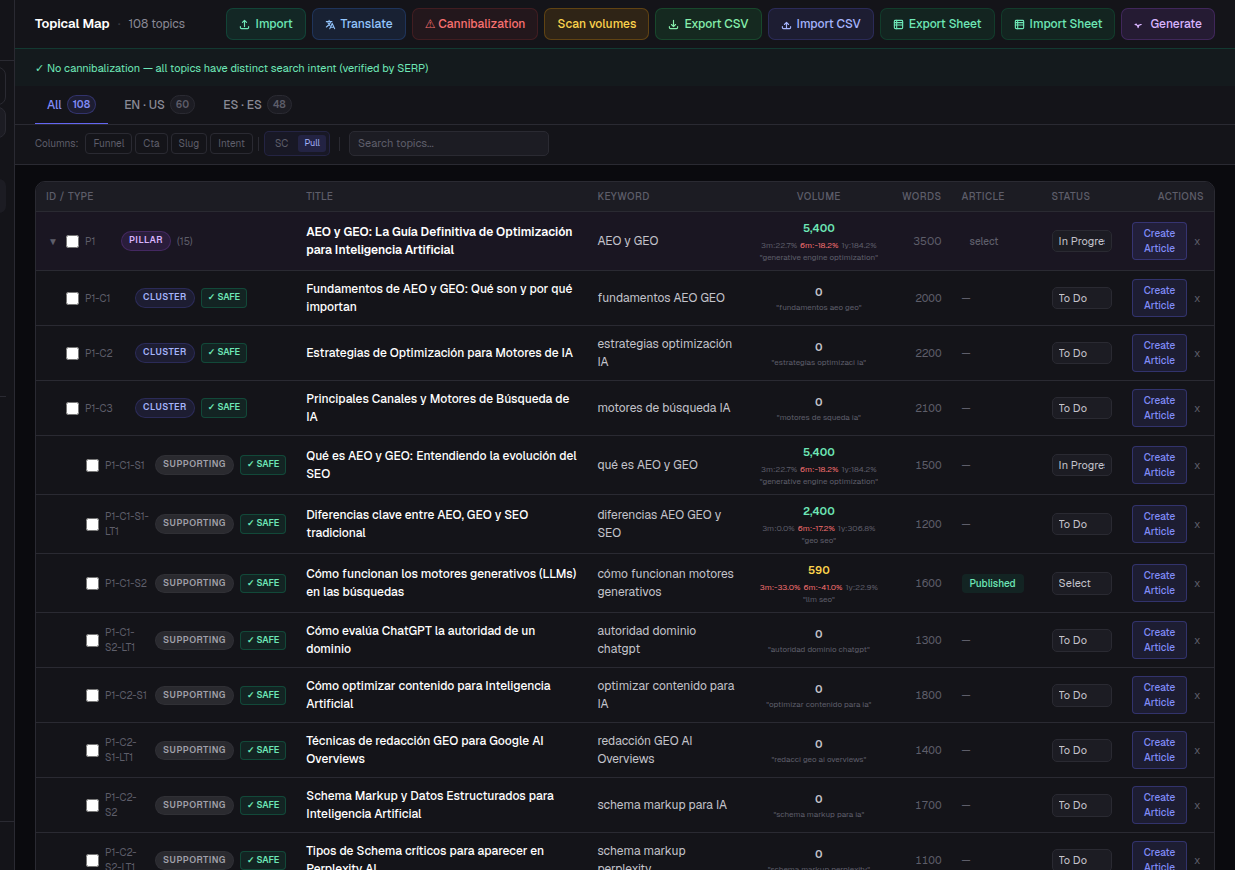This screenshot has width=1235, height=870.
Task: Toggle the Funnel column chip
Action: tap(109, 143)
